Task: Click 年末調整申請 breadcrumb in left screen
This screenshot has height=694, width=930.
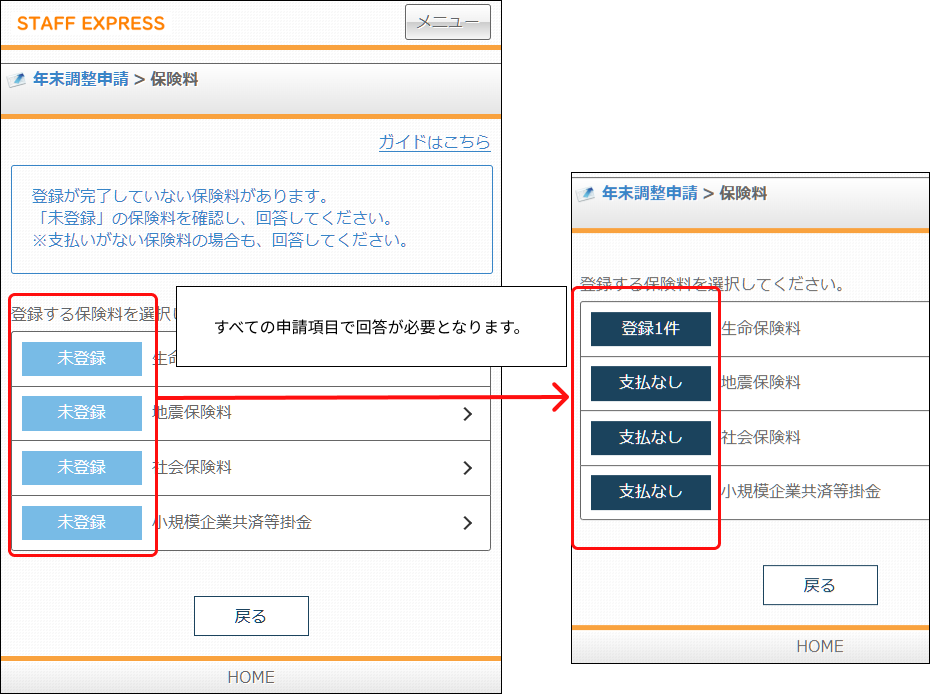Action: pyautogui.click(x=81, y=79)
